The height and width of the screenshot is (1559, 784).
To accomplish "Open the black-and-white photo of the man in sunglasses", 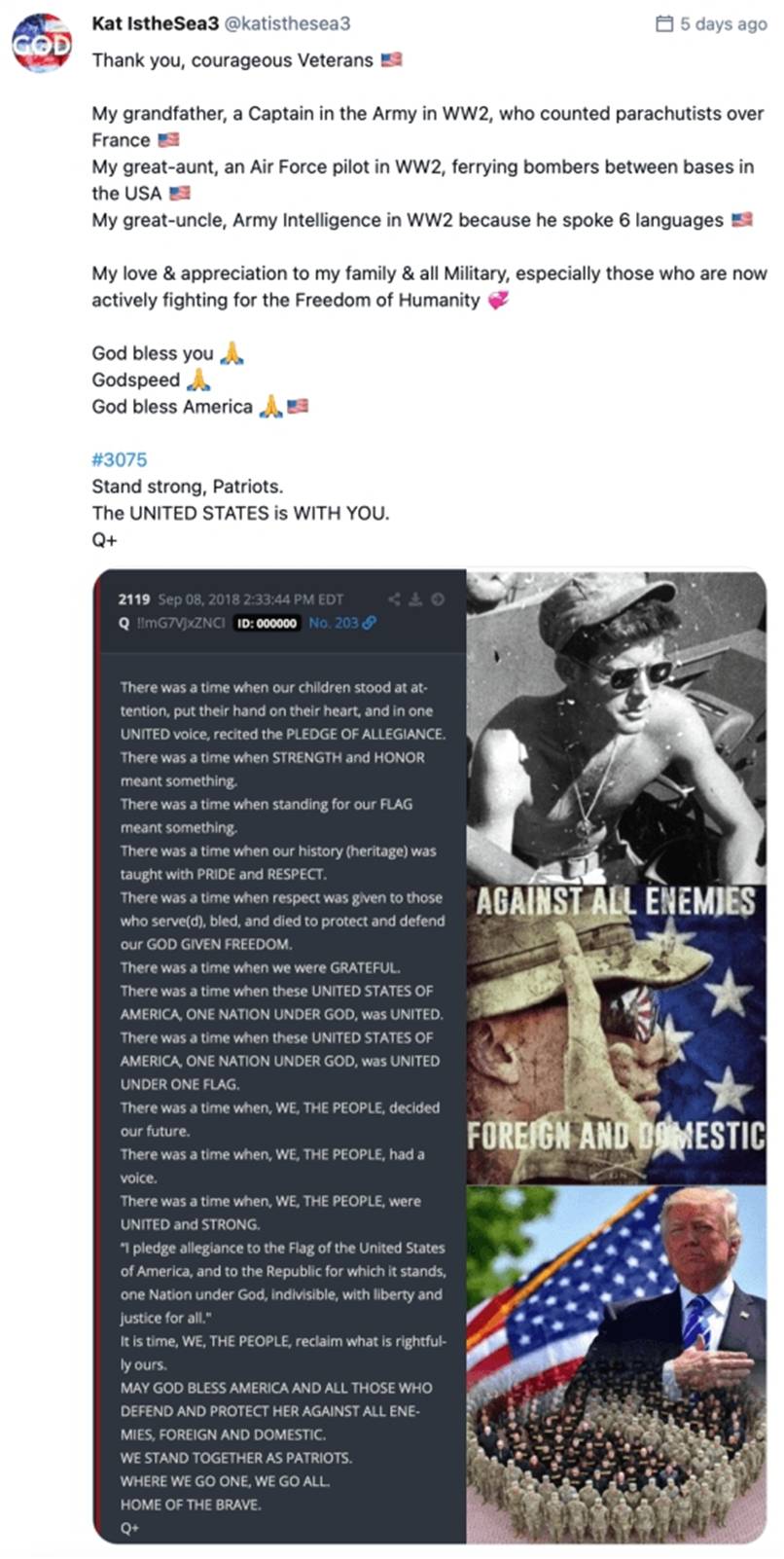I will point(616,725).
